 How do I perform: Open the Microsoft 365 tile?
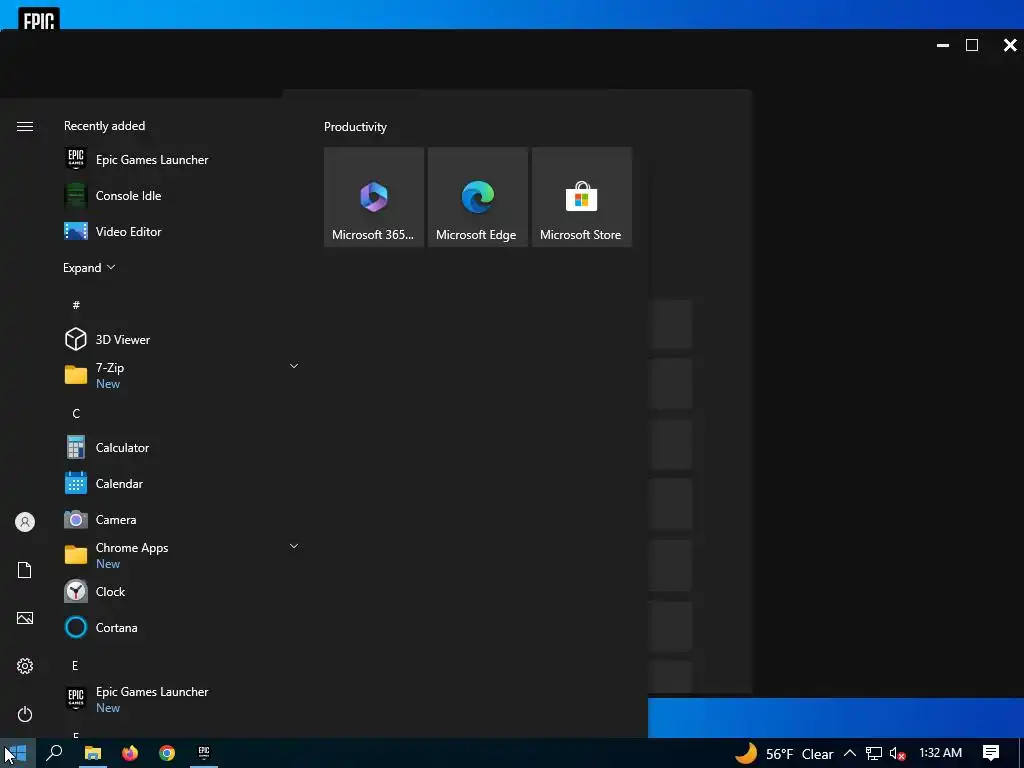[x=374, y=197]
